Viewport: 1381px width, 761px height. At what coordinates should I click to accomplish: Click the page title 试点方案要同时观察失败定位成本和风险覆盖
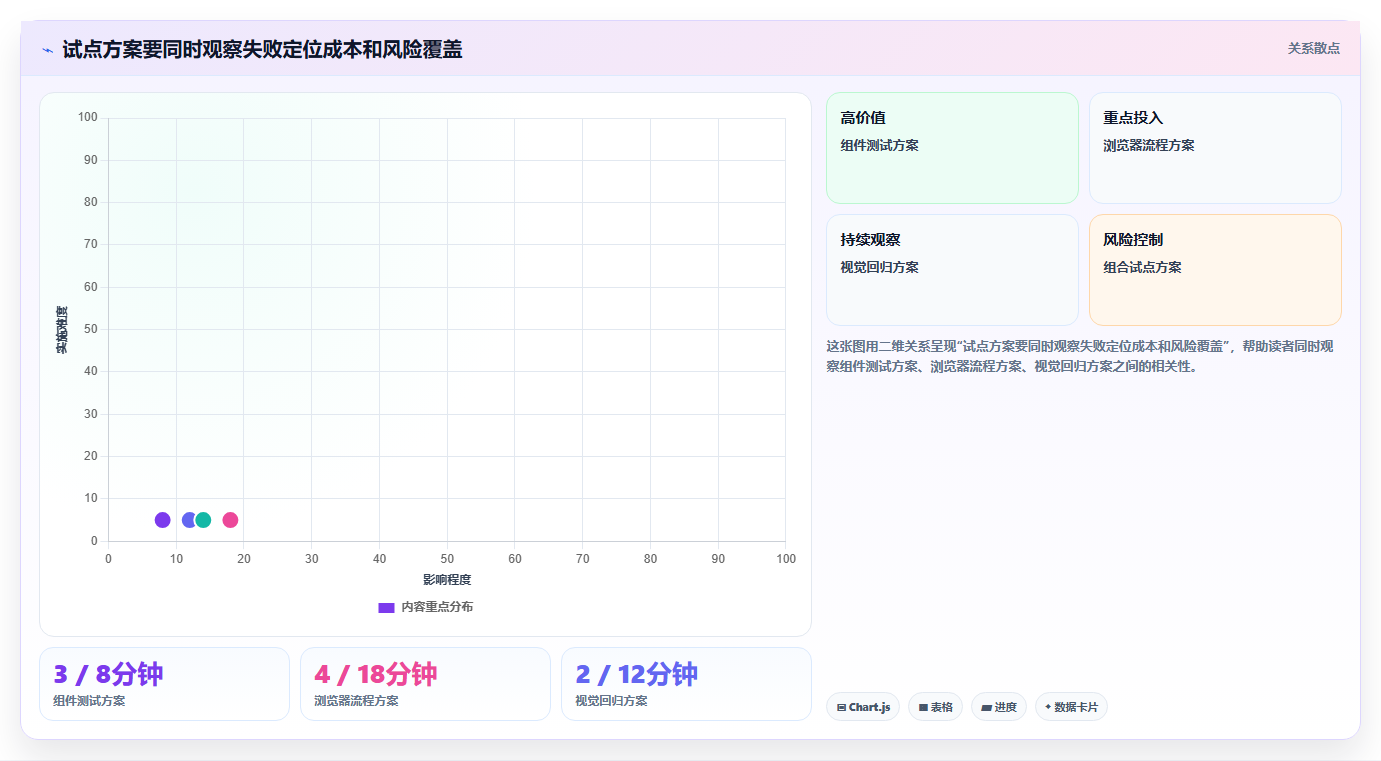(262, 50)
